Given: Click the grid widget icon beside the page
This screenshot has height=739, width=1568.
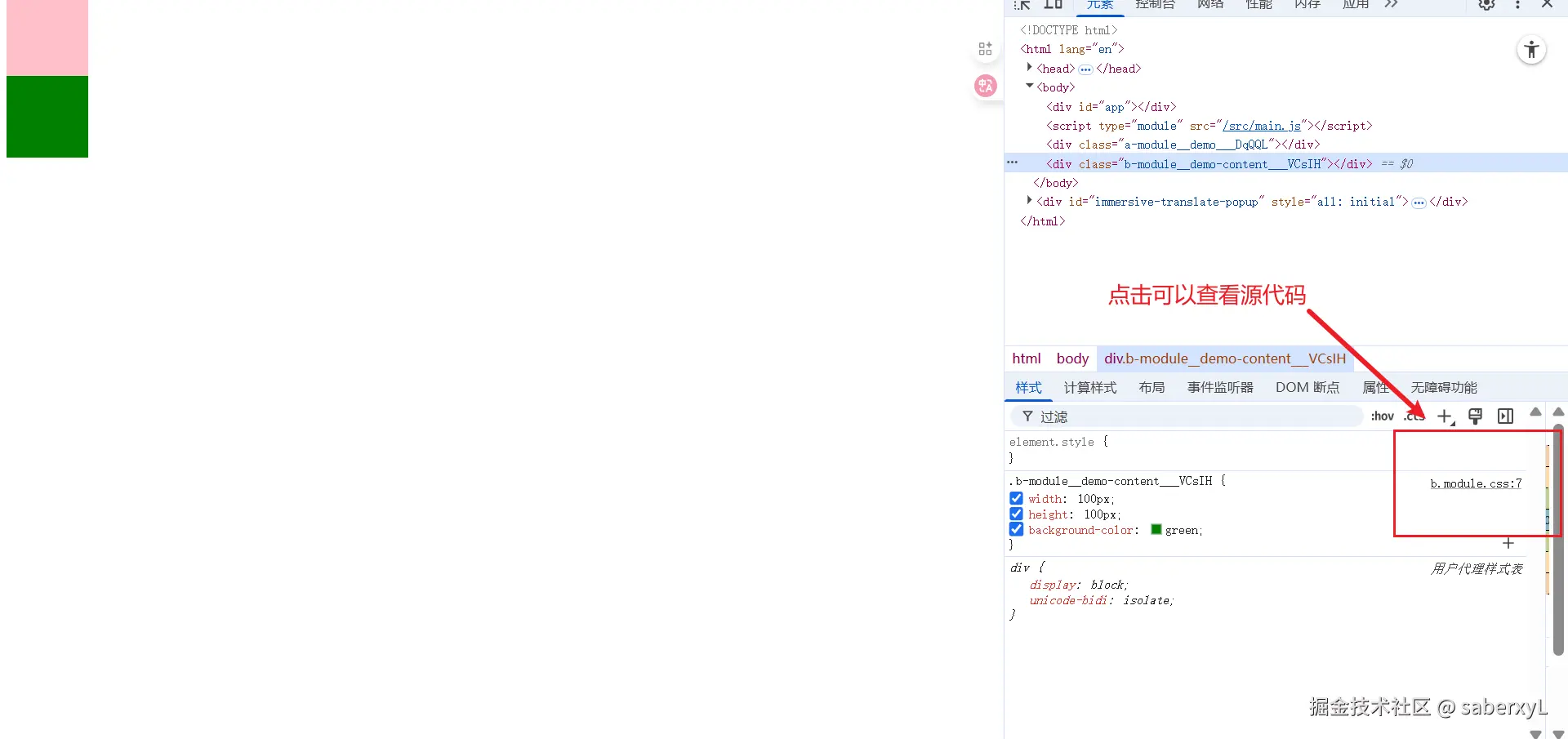Looking at the screenshot, I should (x=986, y=49).
